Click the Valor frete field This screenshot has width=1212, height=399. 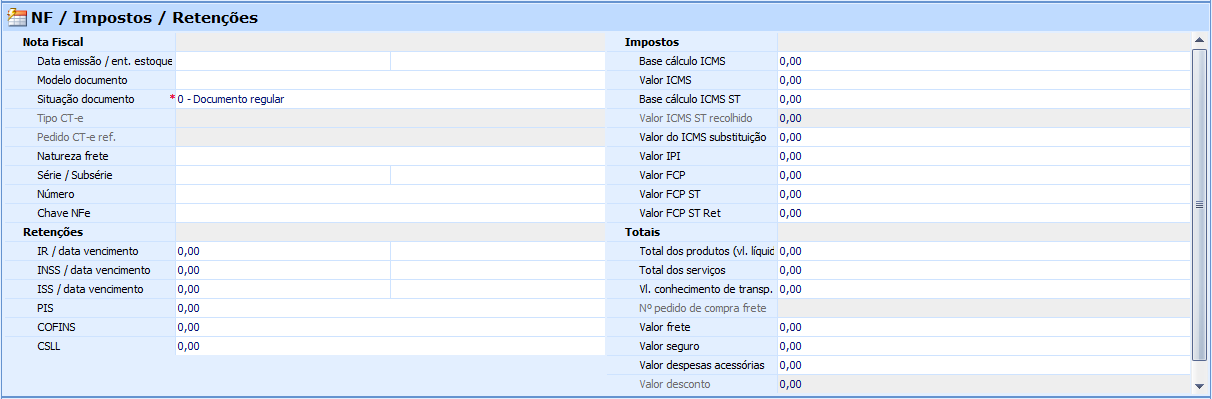(984, 327)
